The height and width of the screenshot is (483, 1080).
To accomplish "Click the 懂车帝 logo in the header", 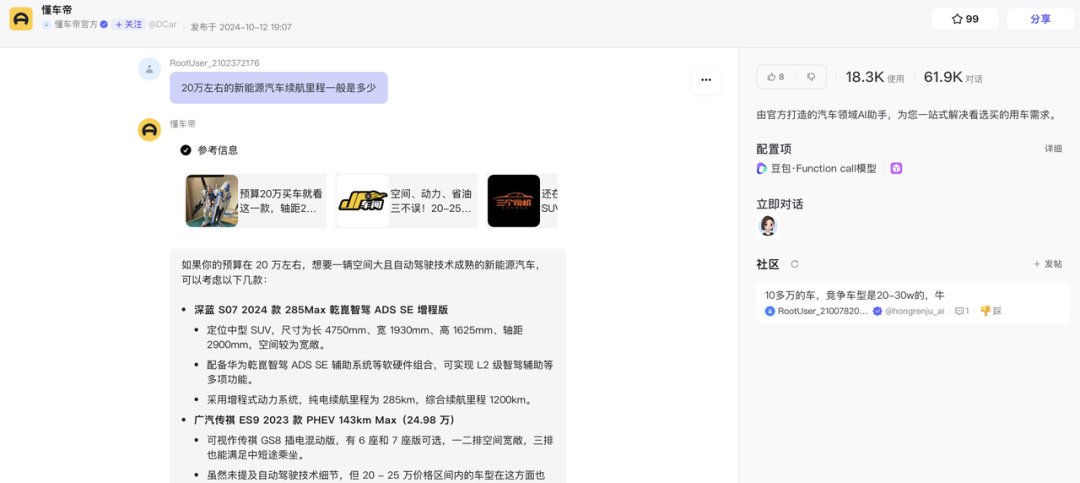I will point(21,19).
